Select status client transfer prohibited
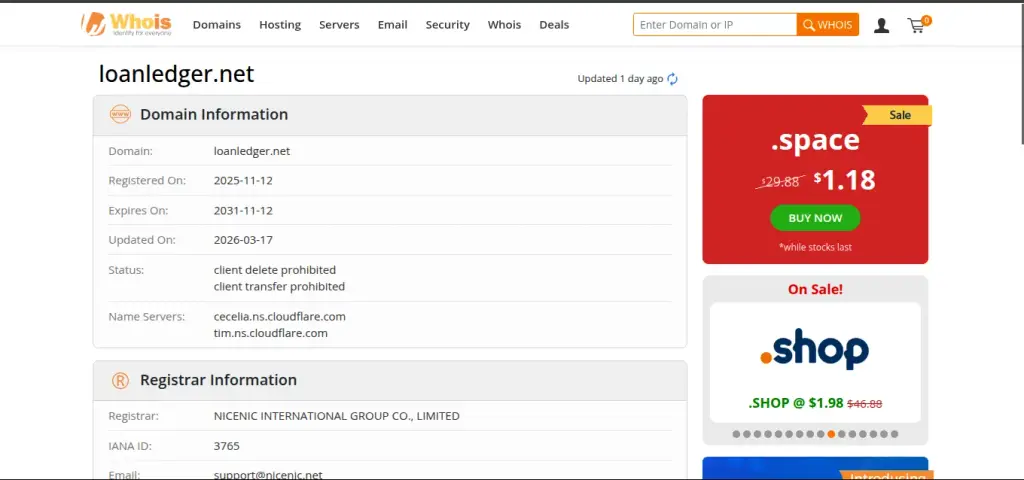1024x480 pixels. 280,286
